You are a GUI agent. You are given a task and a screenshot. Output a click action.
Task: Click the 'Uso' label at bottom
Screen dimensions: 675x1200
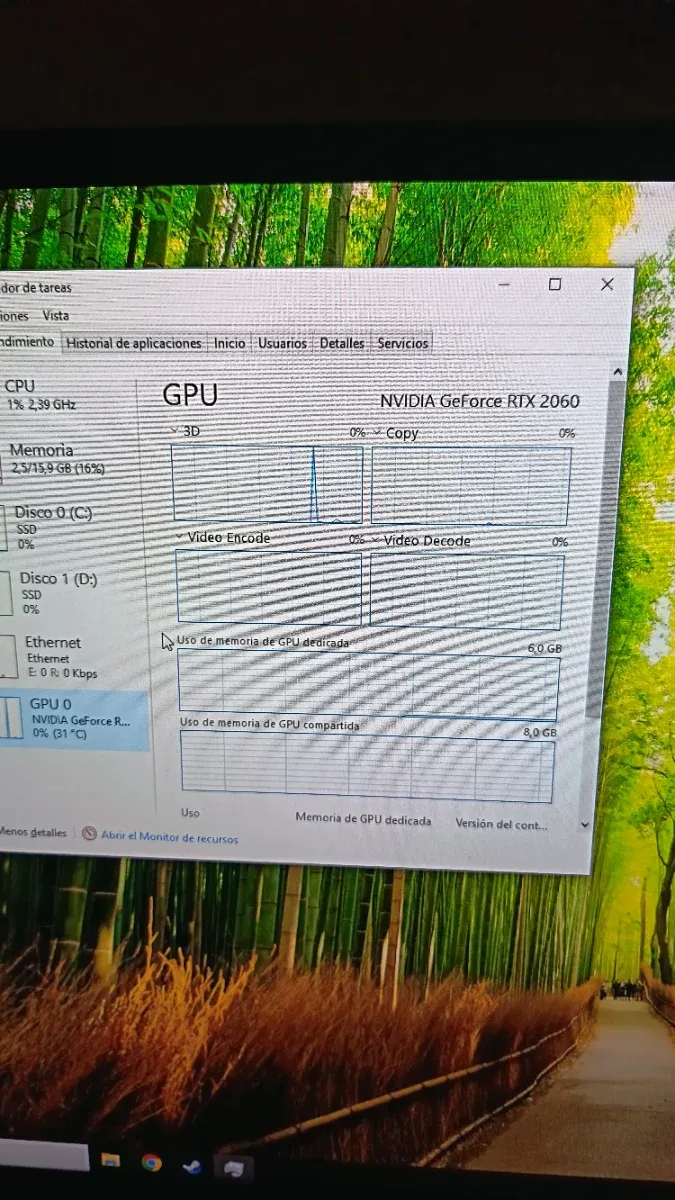click(x=190, y=813)
